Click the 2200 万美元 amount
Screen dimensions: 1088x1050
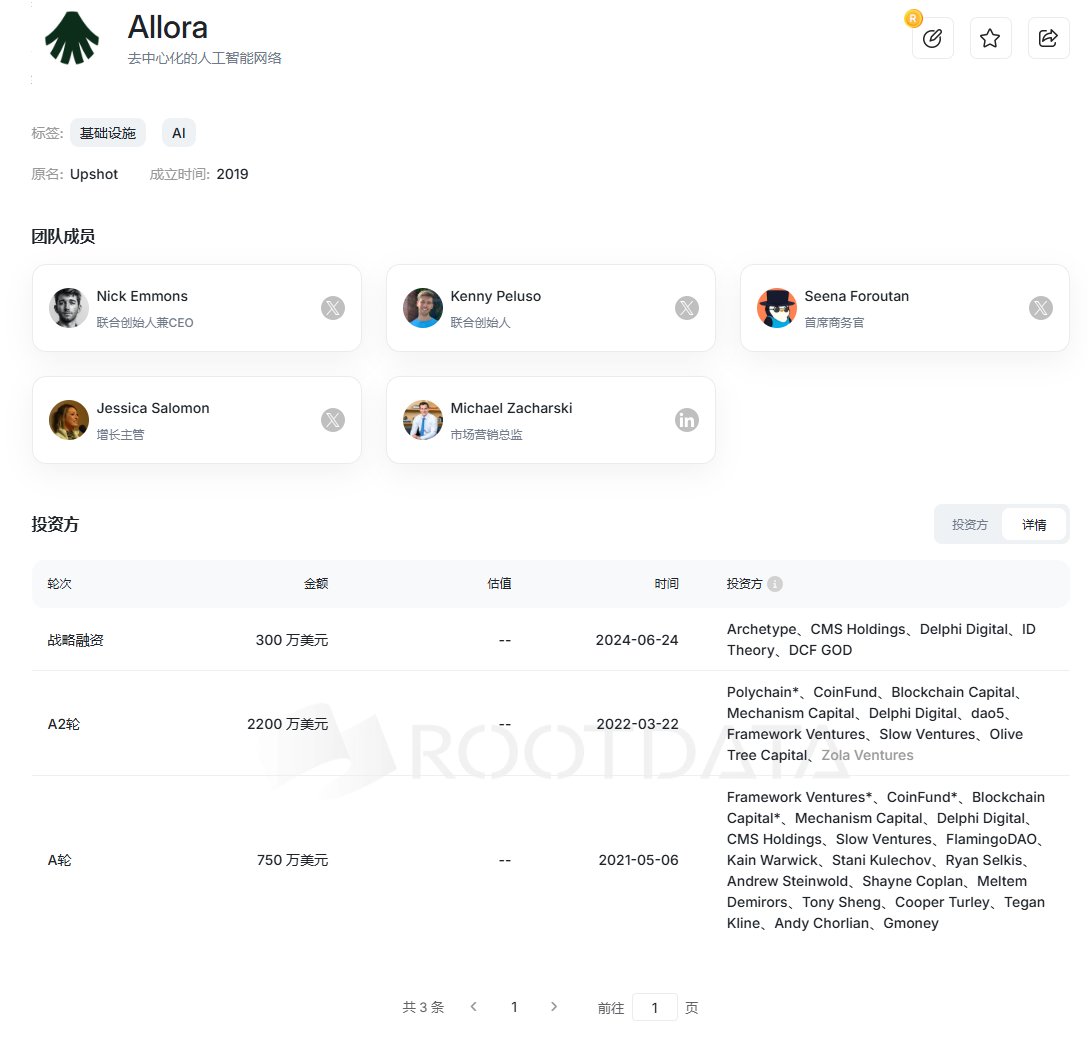(x=287, y=724)
